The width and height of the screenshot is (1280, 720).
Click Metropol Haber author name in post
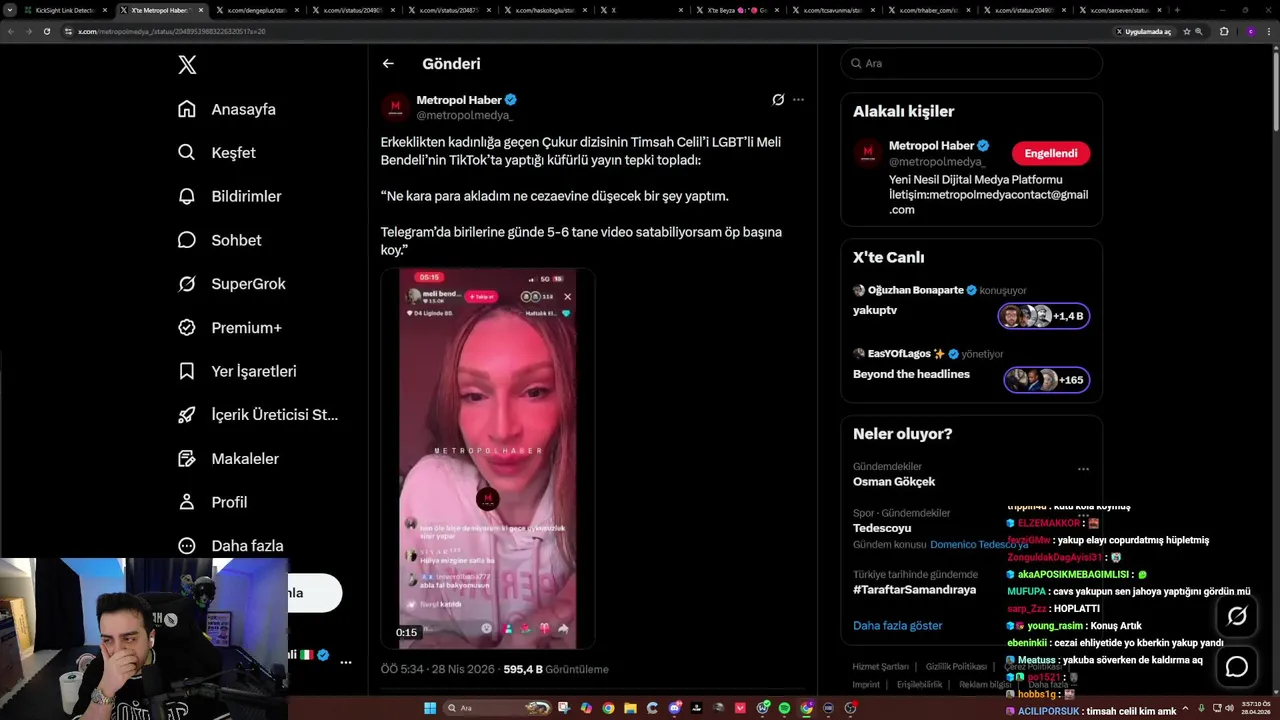pos(459,100)
